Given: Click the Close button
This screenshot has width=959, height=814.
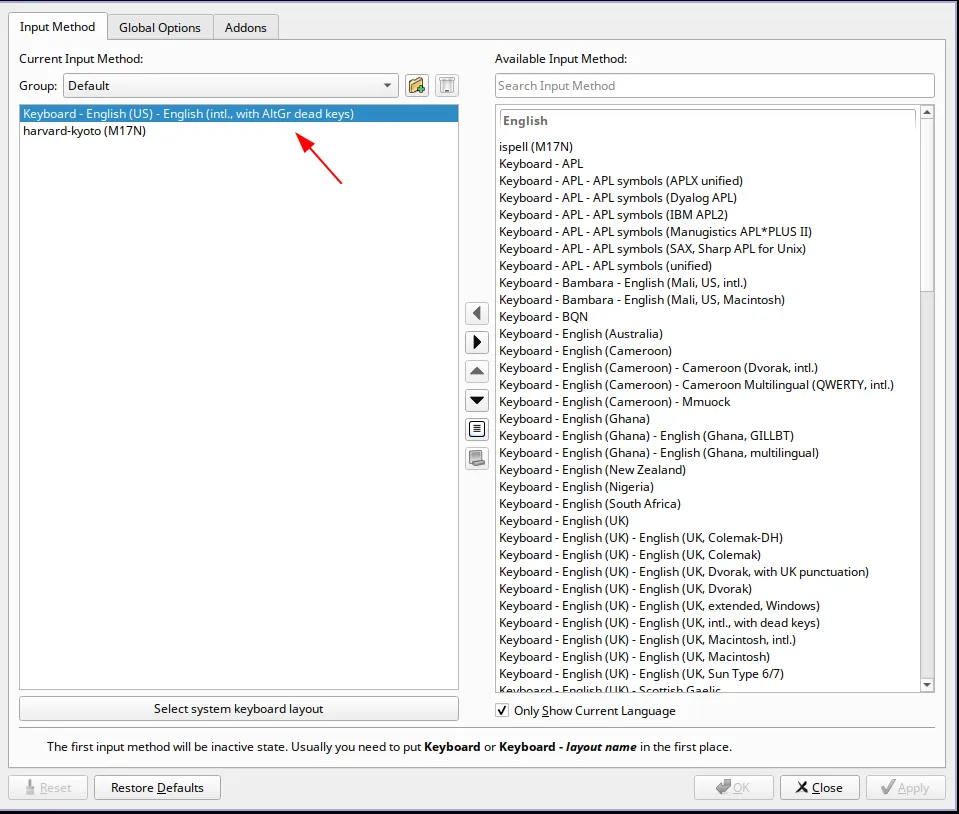Looking at the screenshot, I should click(x=819, y=787).
